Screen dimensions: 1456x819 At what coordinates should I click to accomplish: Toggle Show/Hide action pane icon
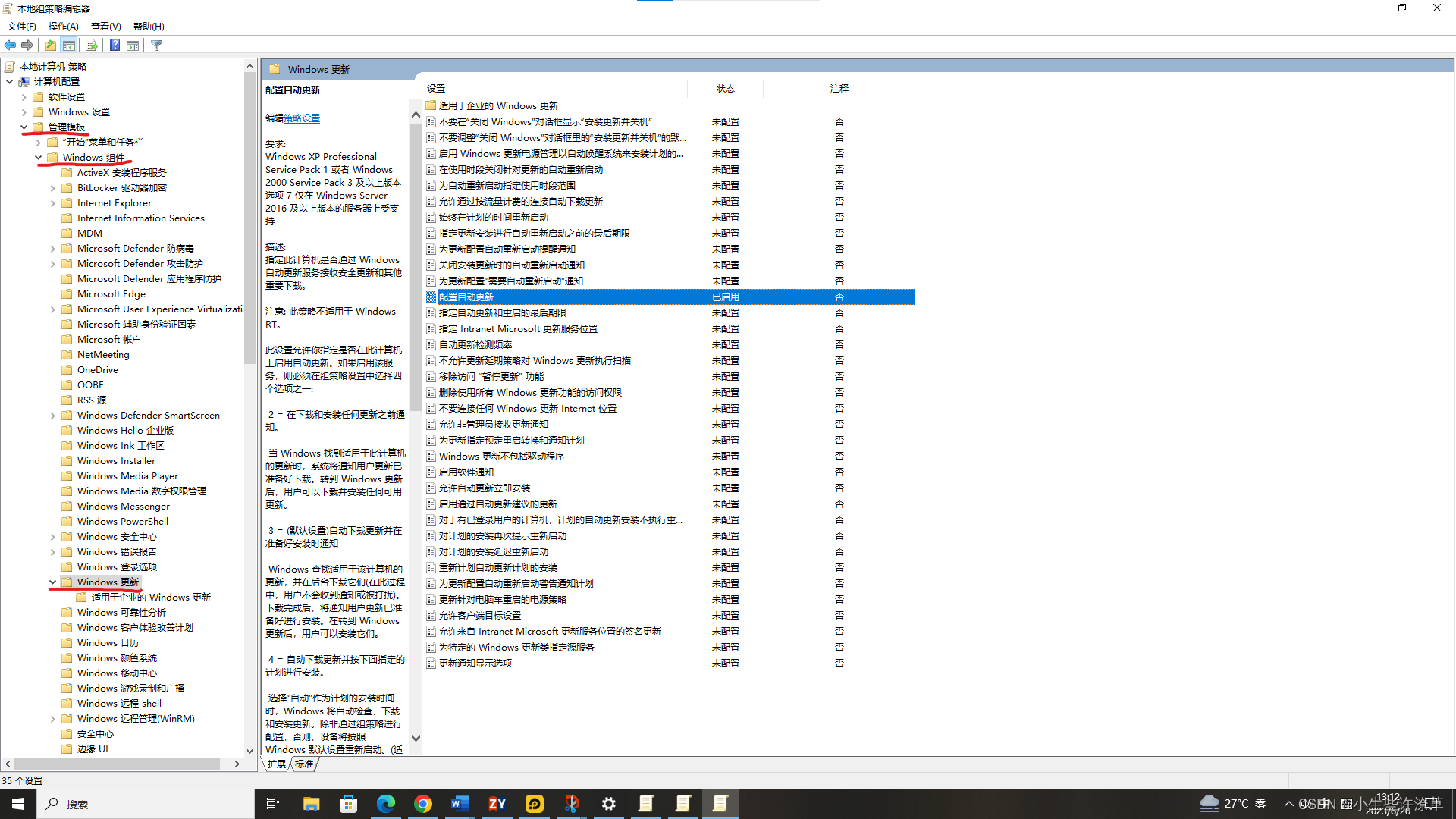(133, 45)
